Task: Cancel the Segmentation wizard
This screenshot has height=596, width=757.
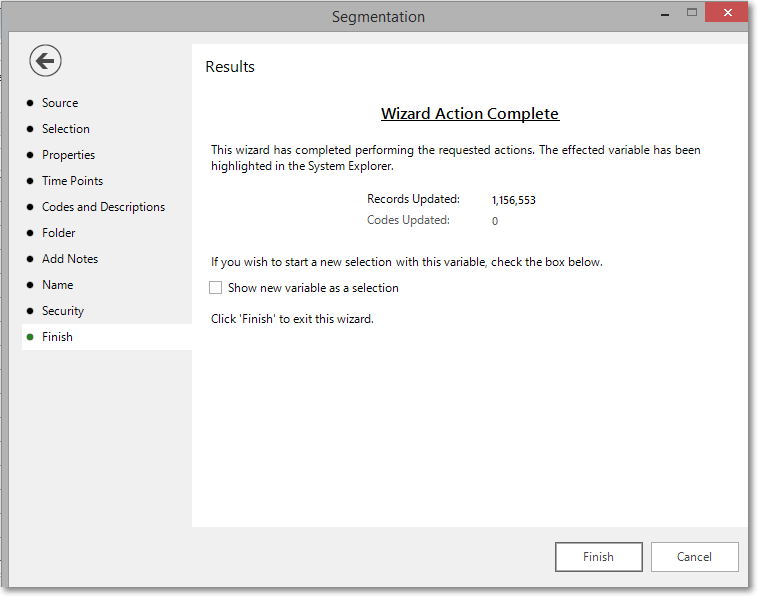Action: click(694, 557)
